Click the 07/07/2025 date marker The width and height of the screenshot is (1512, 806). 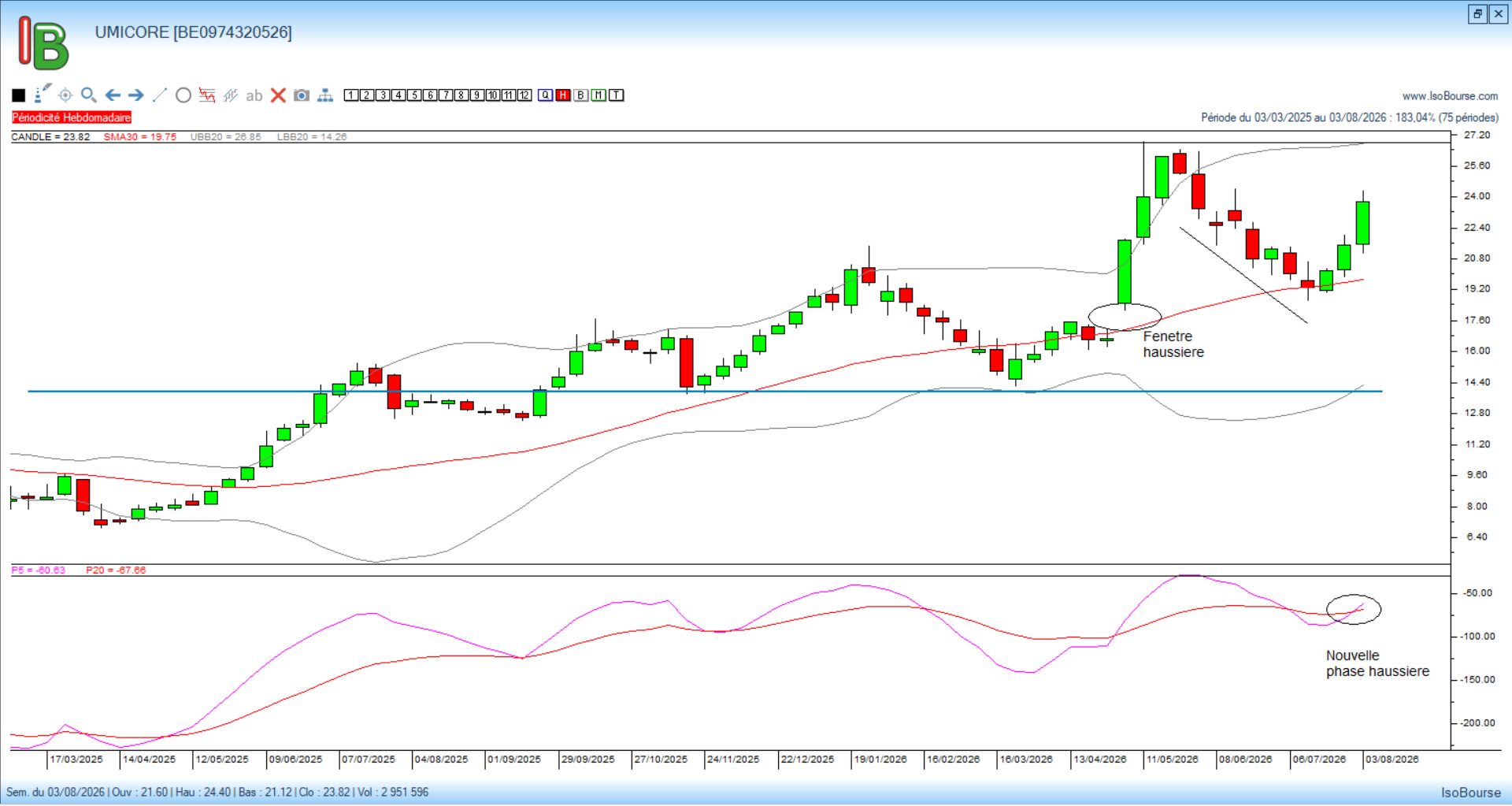click(x=369, y=760)
